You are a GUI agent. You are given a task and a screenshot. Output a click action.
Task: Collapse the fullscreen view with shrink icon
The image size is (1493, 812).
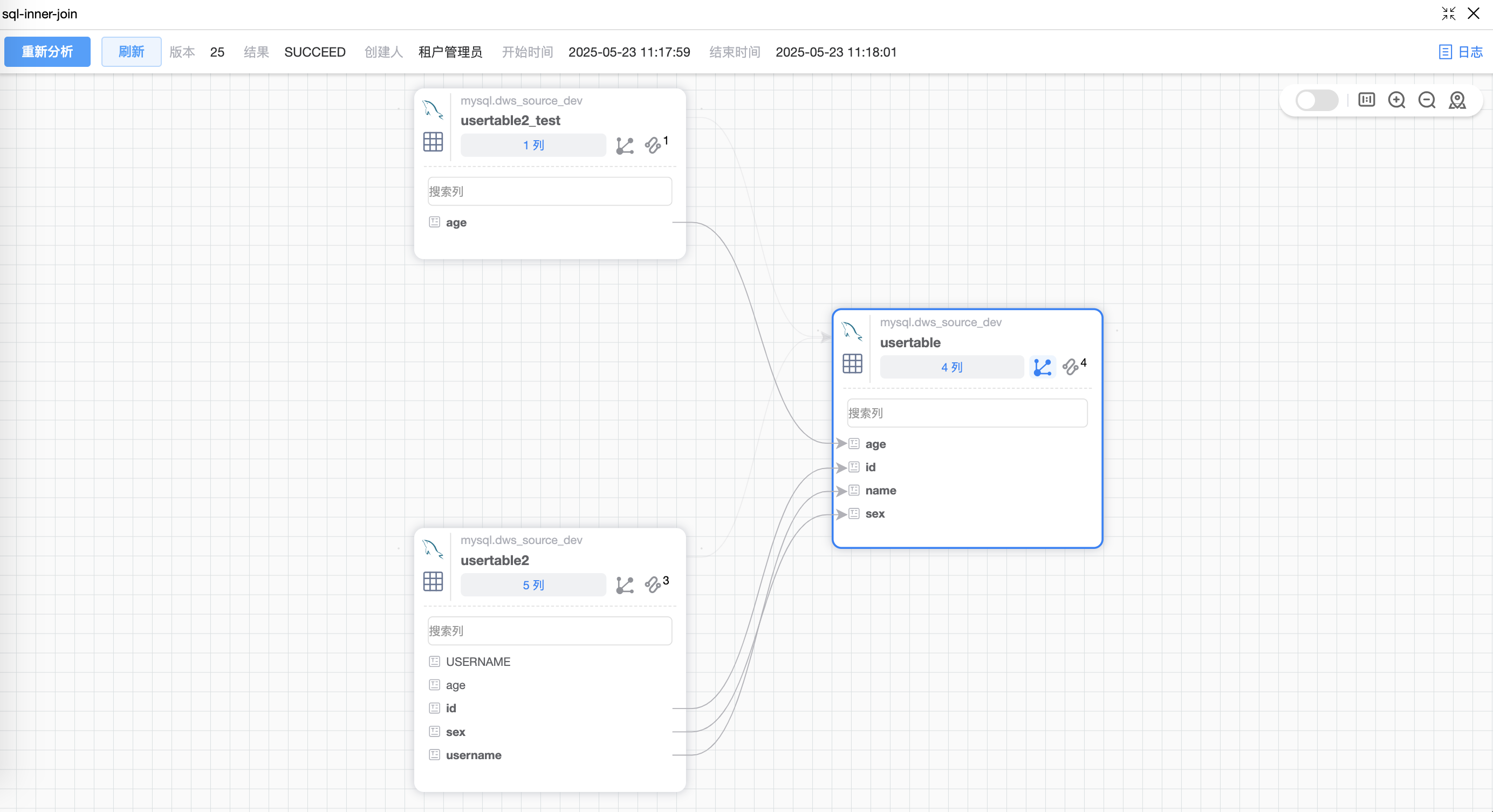click(1448, 13)
